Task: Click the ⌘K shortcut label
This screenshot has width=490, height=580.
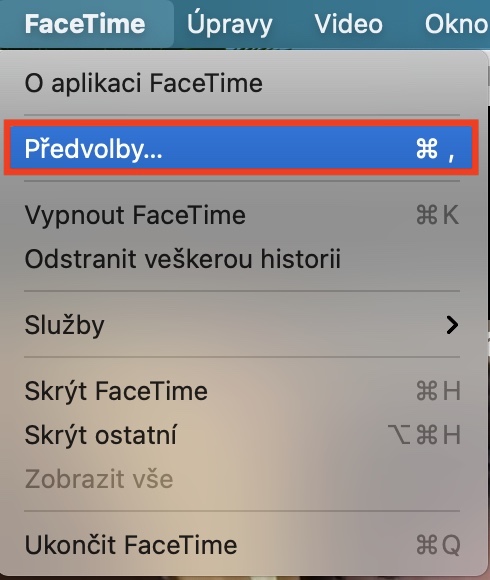Action: coord(437,215)
